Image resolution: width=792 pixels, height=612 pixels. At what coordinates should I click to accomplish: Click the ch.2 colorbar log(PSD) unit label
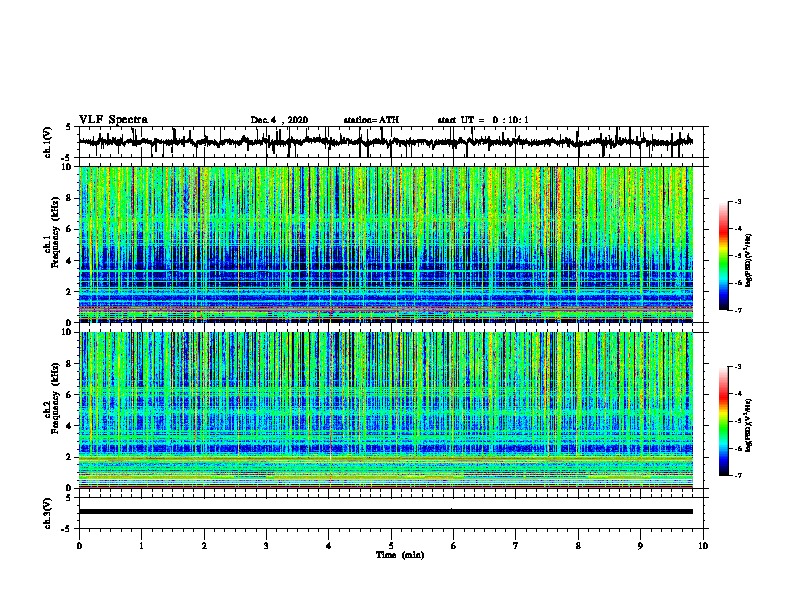(749, 425)
